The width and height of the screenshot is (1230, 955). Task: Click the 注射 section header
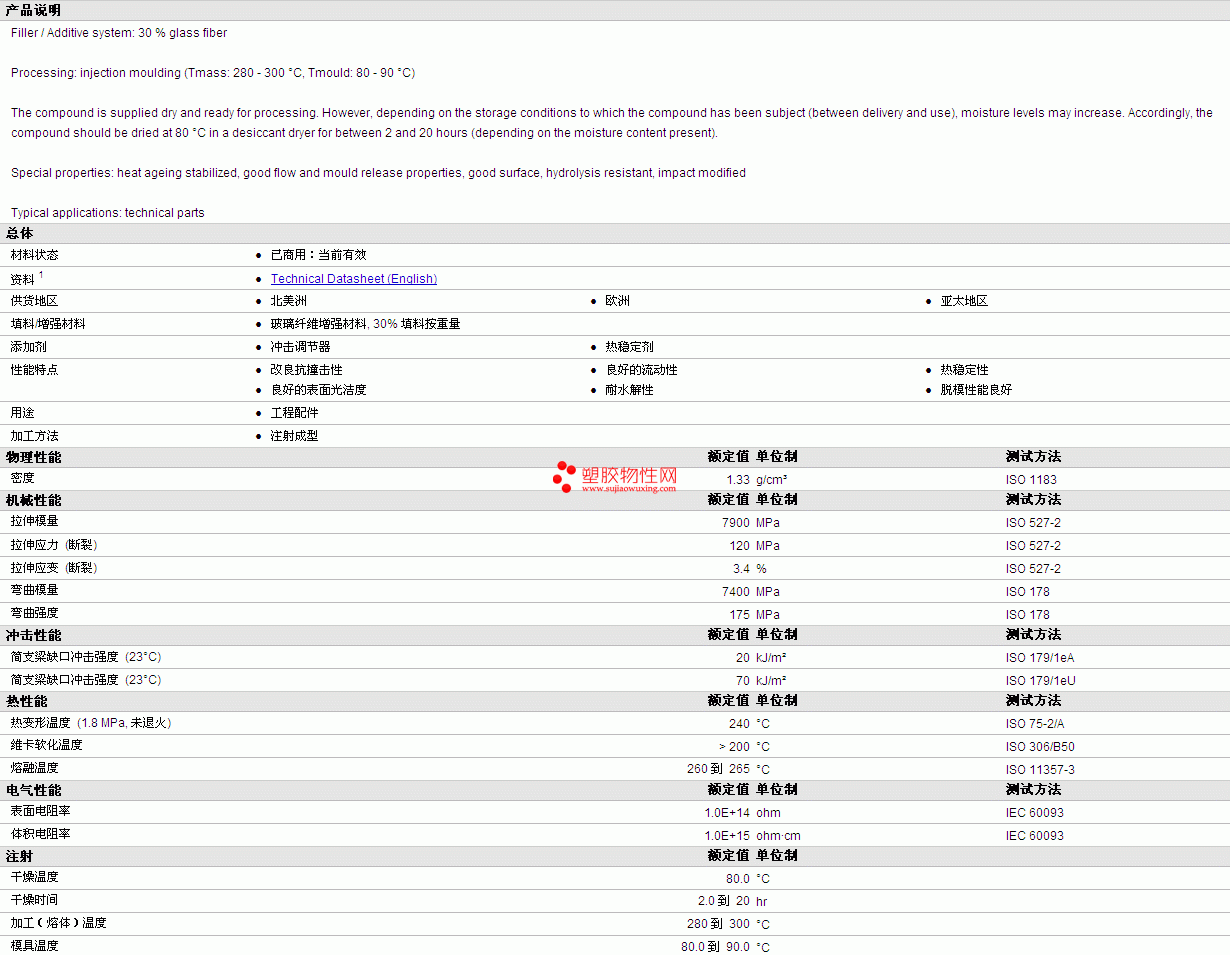pos(20,856)
